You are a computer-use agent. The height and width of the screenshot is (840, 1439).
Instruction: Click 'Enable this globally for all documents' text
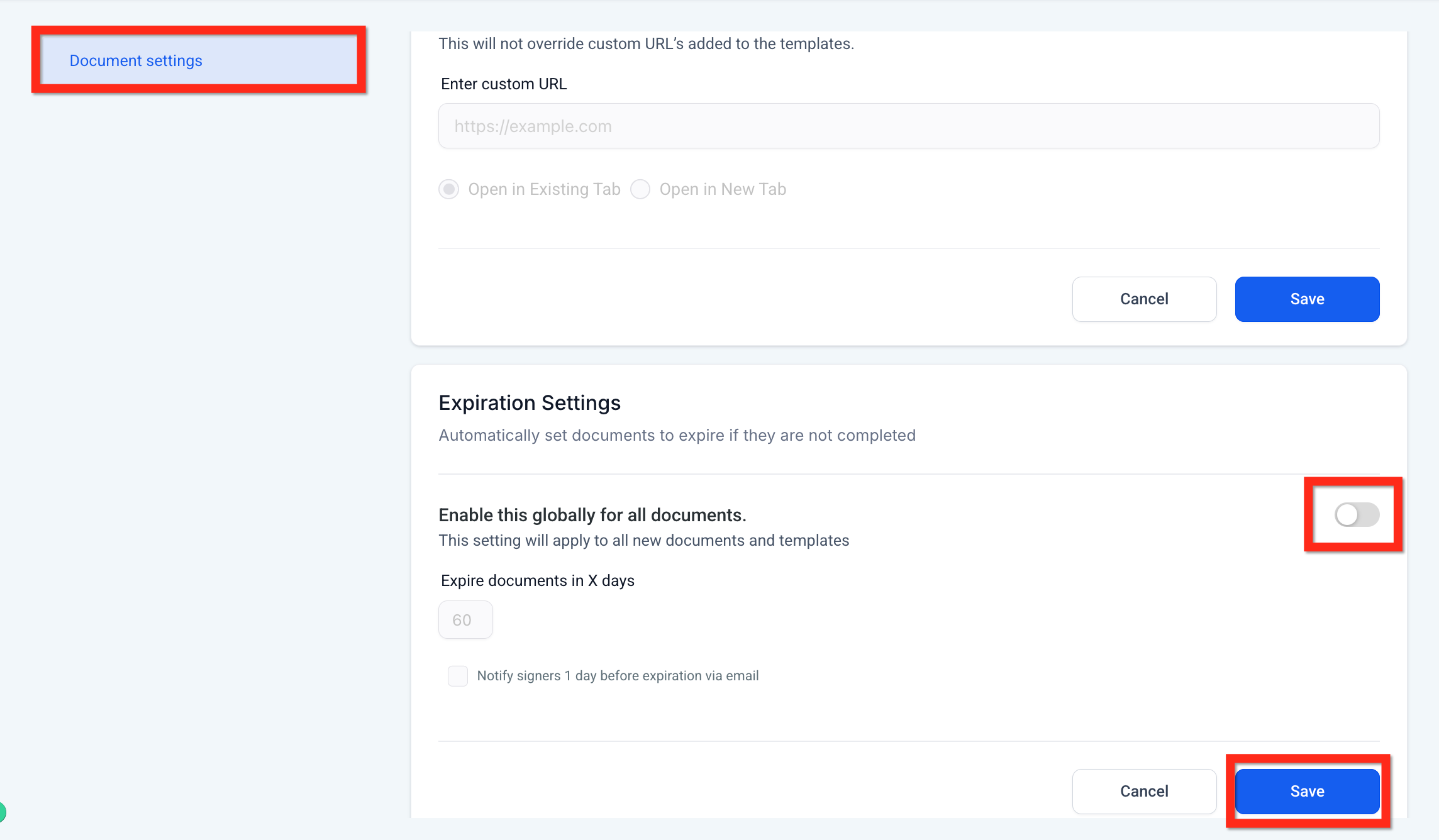[592, 516]
